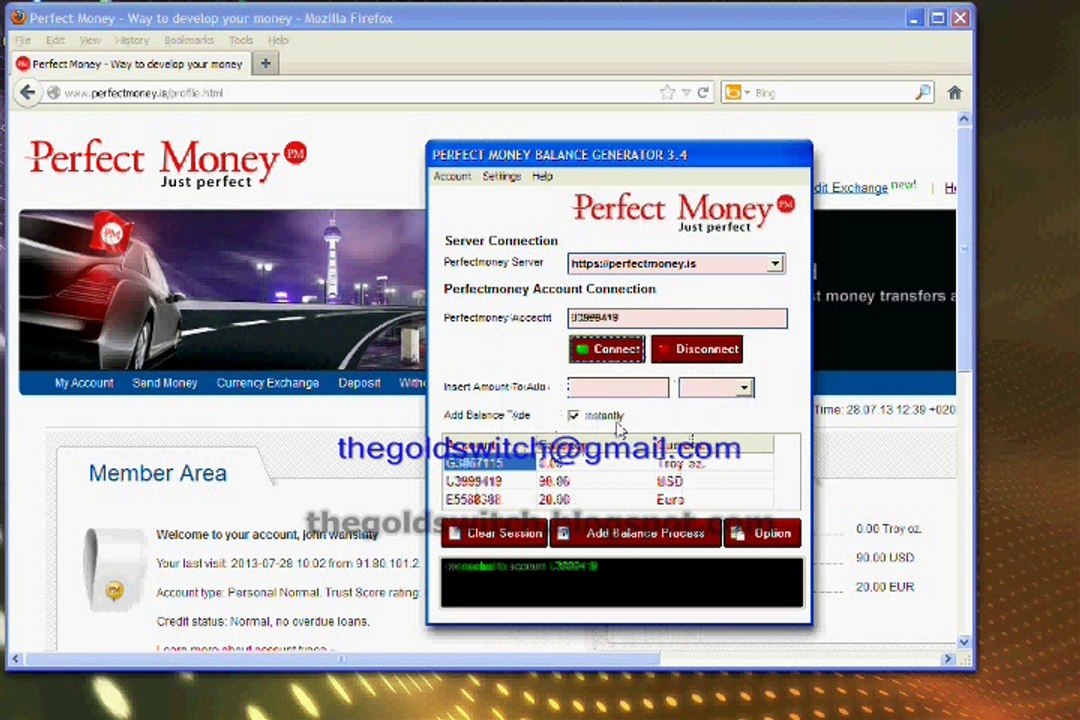Open My Account navigation link
Image resolution: width=1080 pixels, height=720 pixels.
pos(84,383)
